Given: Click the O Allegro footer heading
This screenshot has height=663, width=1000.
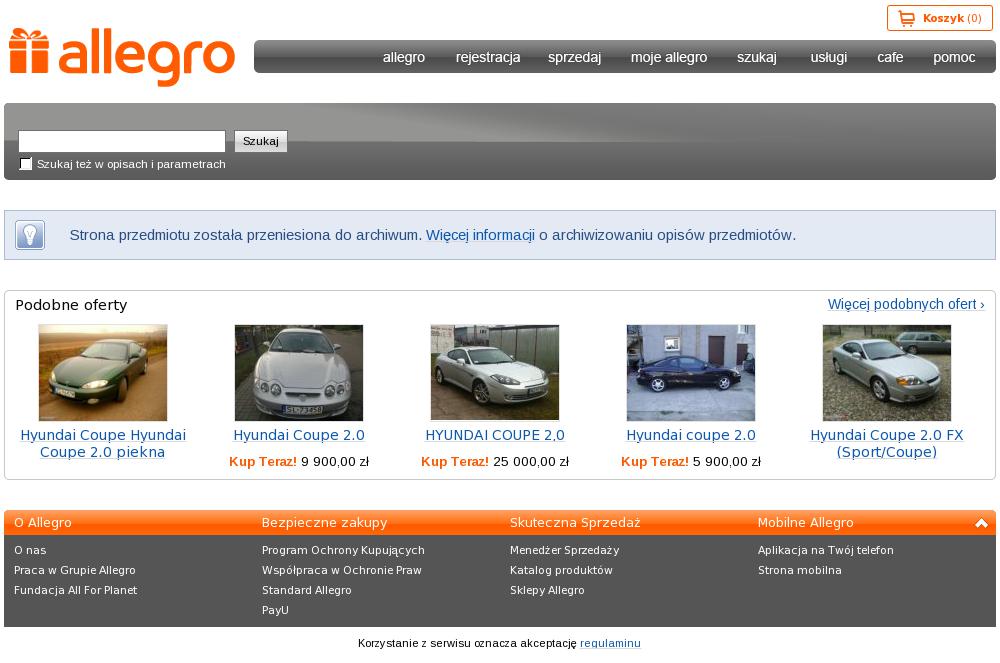Looking at the screenshot, I should tap(43, 523).
